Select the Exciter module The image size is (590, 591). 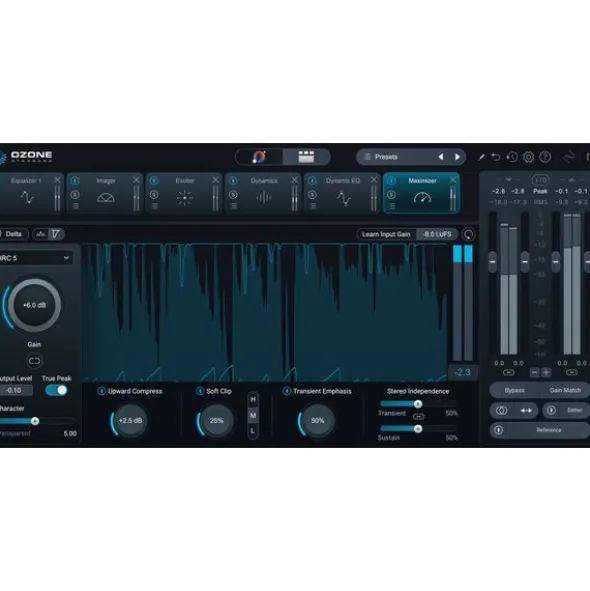185,193
